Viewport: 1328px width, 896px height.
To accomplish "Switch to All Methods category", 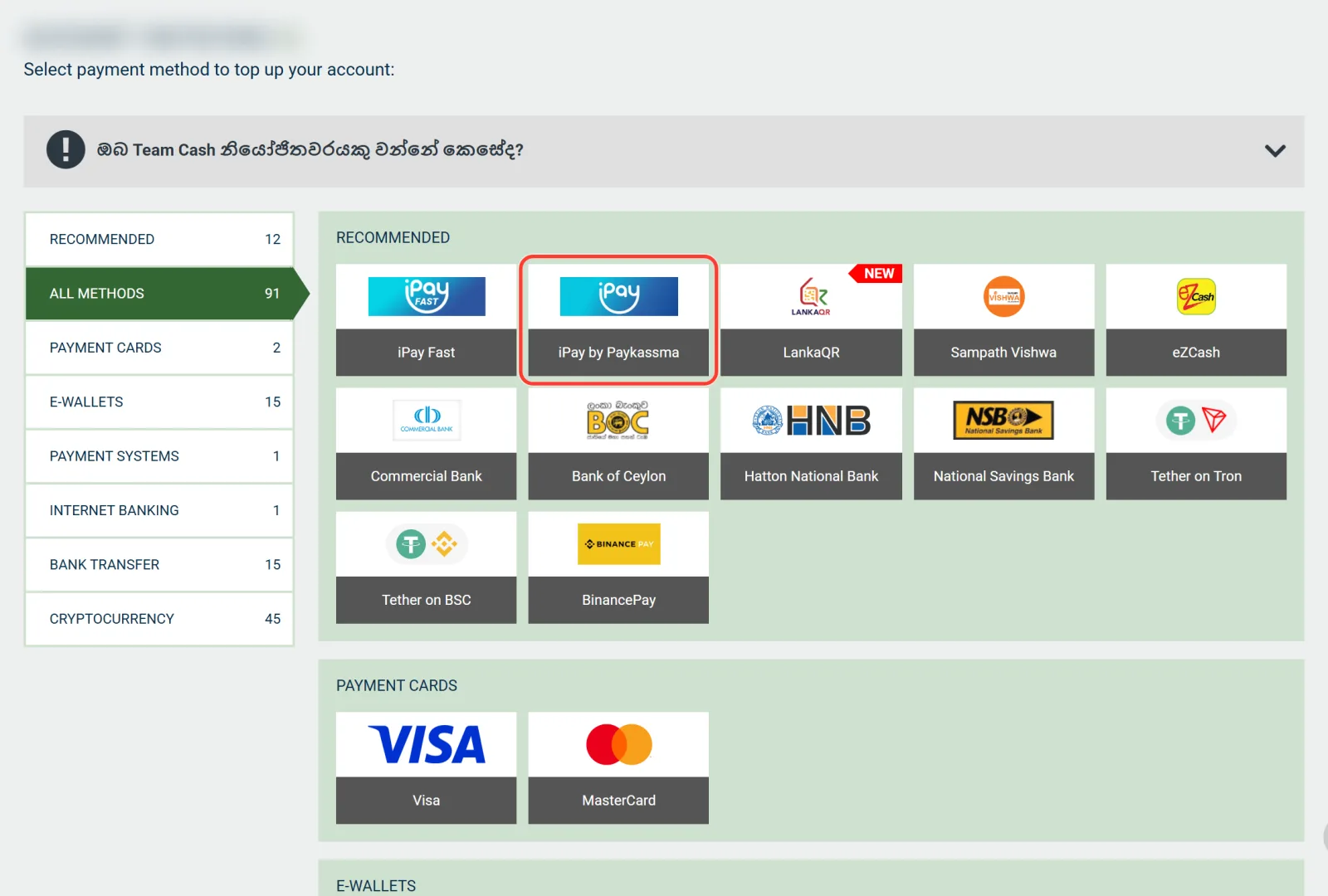I will coord(159,293).
